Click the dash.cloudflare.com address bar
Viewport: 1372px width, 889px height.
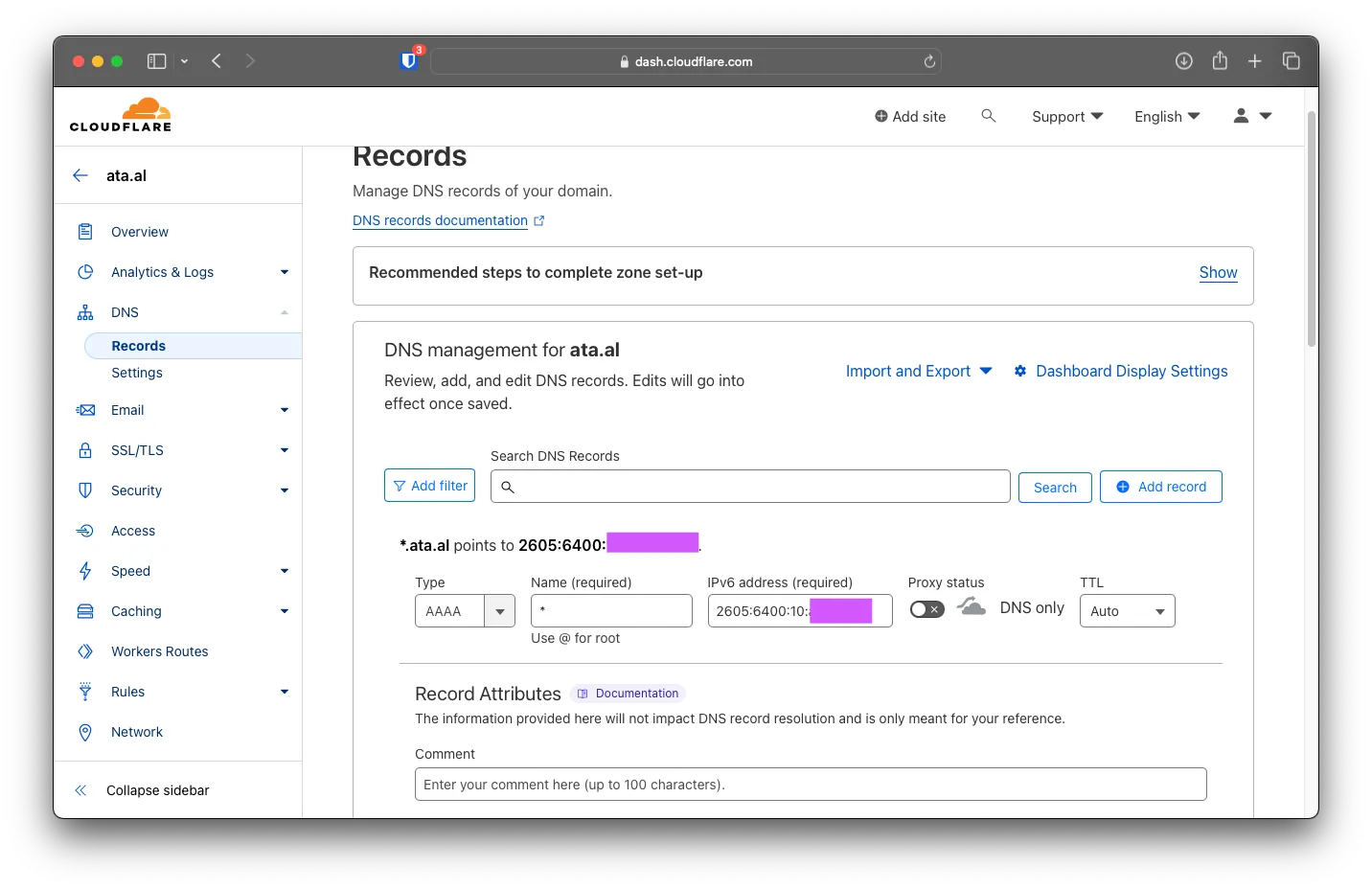[x=686, y=61]
